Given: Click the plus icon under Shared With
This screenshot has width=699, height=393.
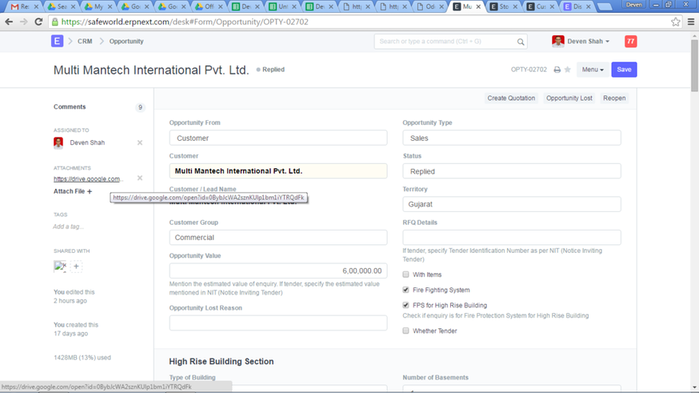Looking at the screenshot, I should (76, 266).
